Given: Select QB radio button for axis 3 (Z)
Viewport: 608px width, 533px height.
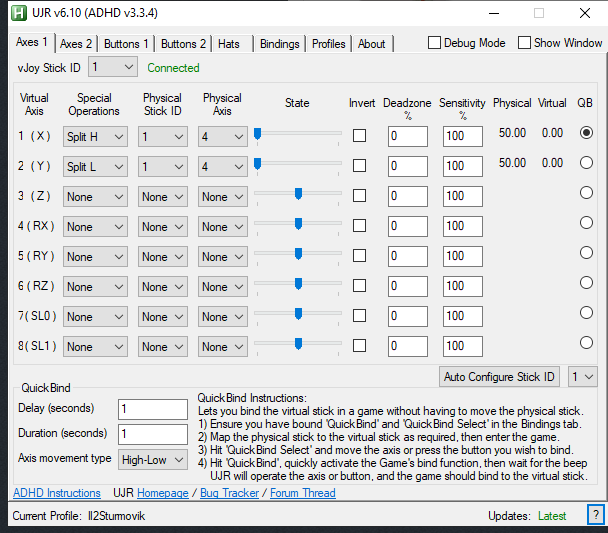Looking at the screenshot, I should [586, 193].
